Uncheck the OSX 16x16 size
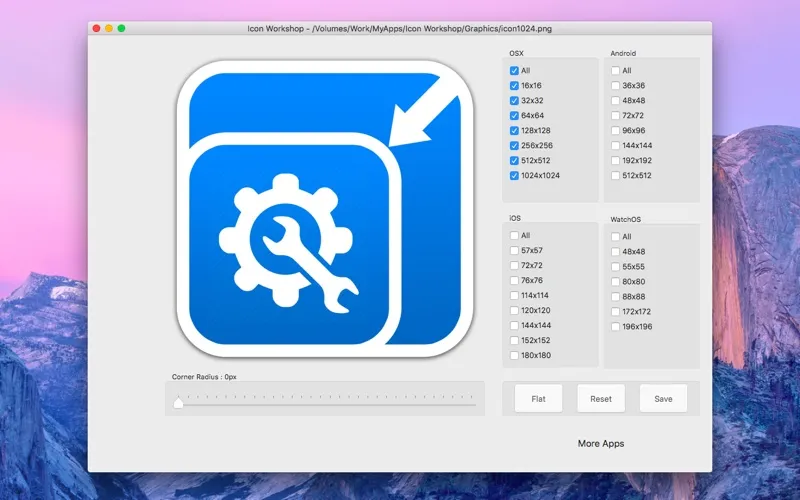This screenshot has width=800, height=500. [x=514, y=86]
